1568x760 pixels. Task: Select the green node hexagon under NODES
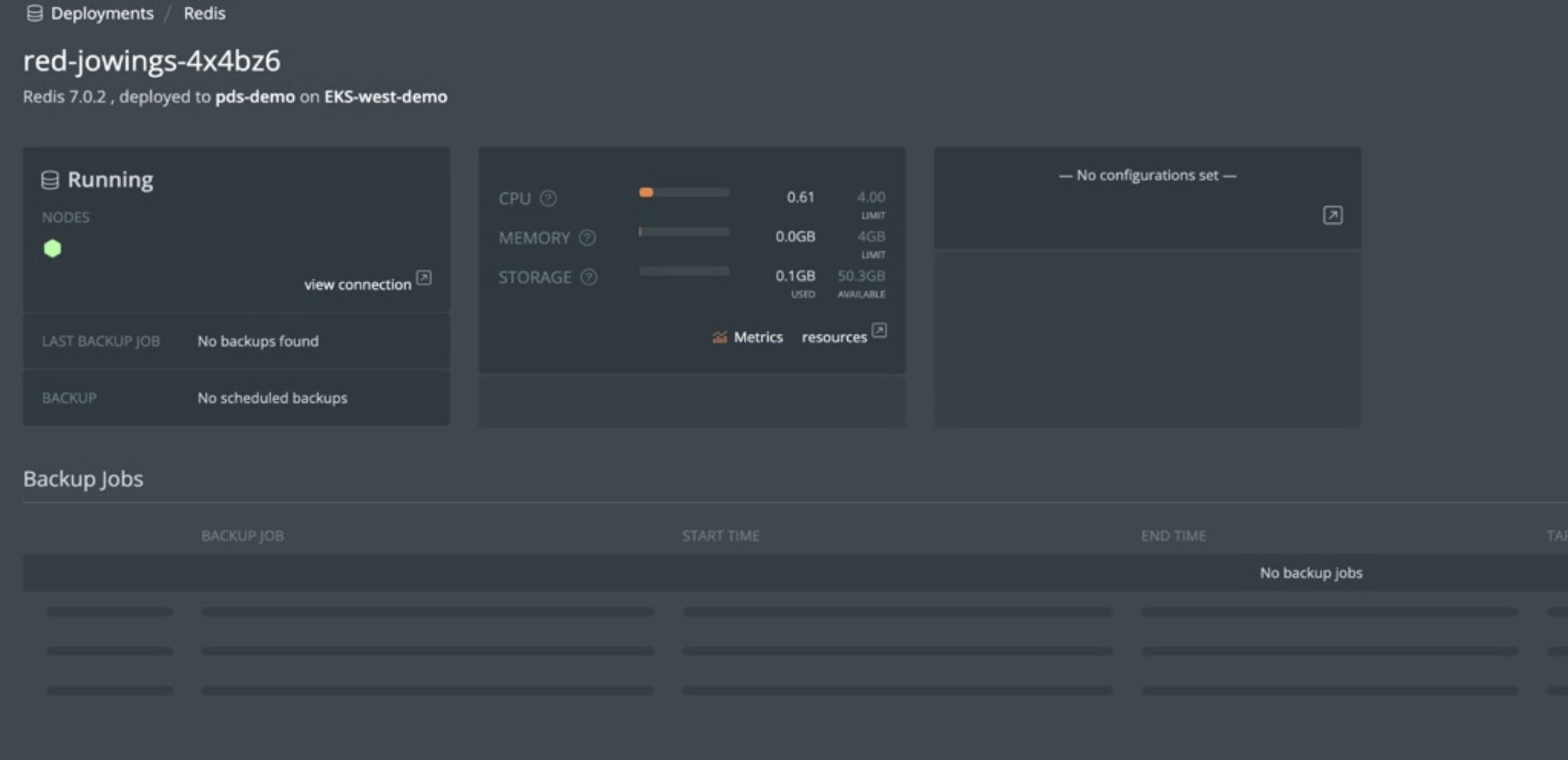pyautogui.click(x=51, y=248)
